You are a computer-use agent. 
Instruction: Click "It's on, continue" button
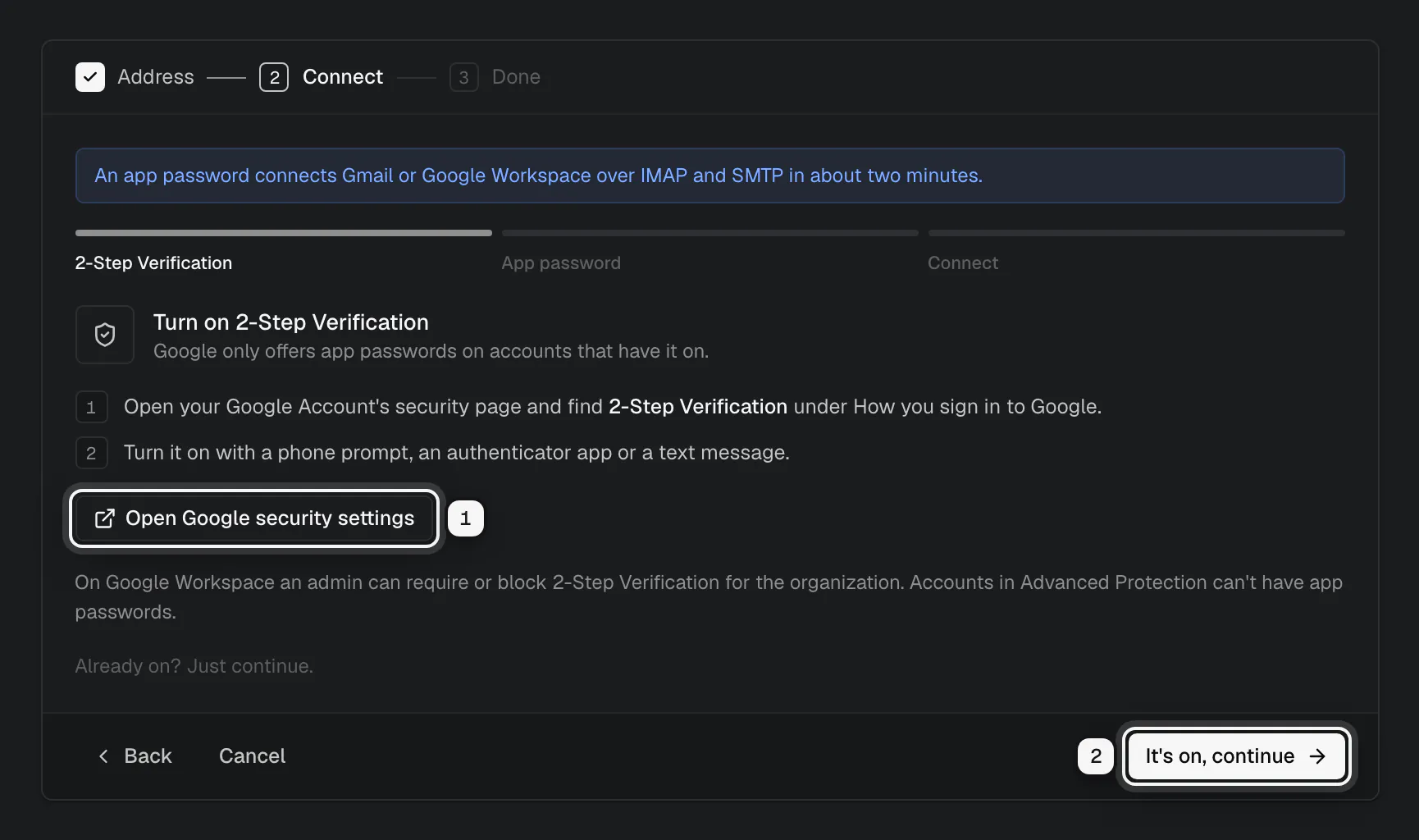click(1236, 756)
